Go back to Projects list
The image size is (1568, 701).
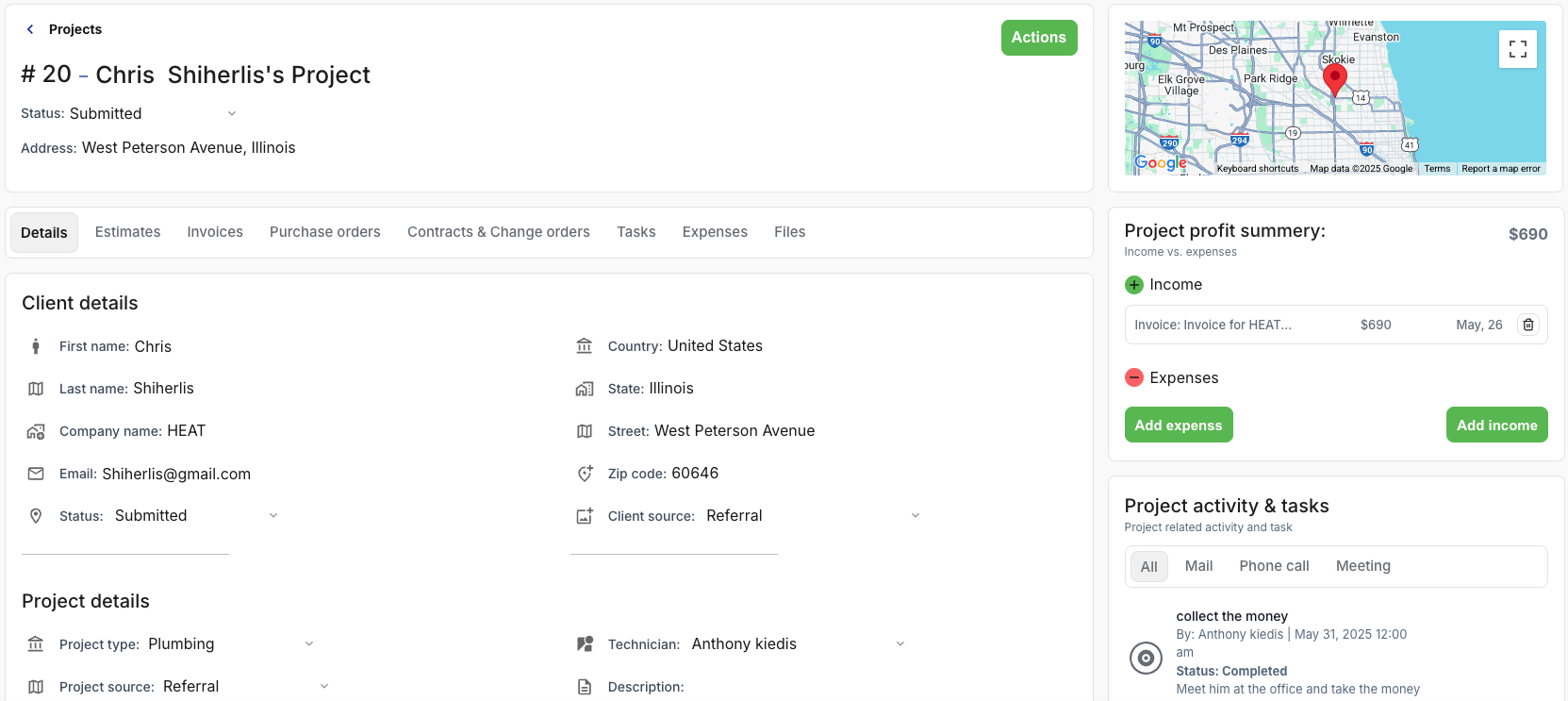(x=75, y=29)
